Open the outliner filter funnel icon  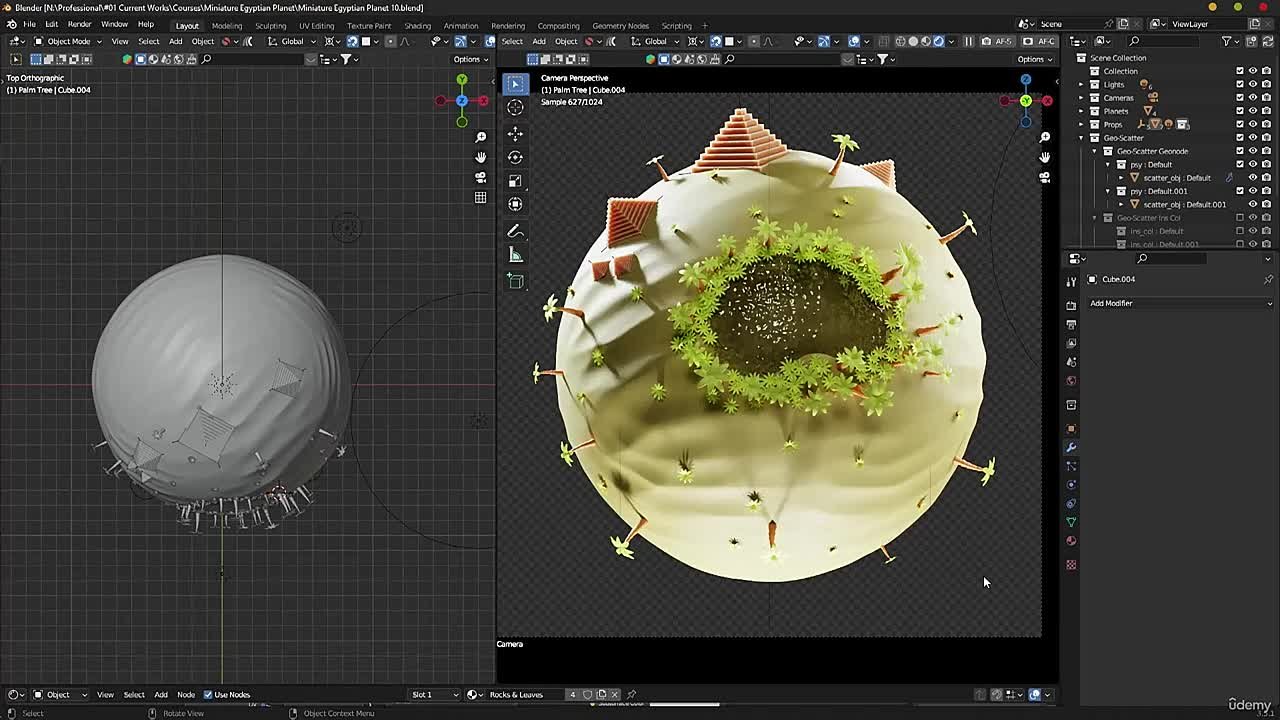click(1226, 42)
